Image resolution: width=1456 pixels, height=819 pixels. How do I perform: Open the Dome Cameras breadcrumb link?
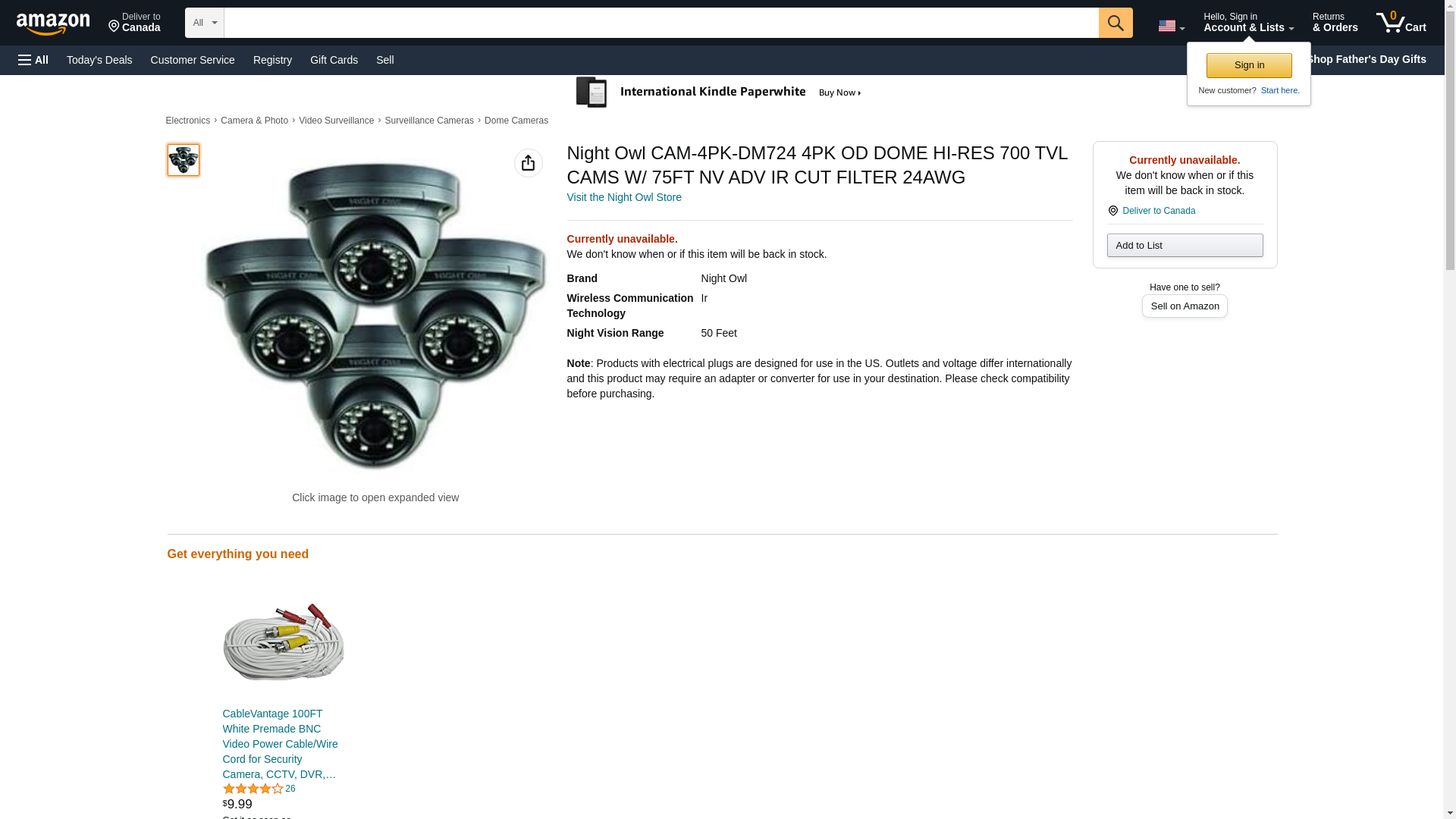click(516, 121)
